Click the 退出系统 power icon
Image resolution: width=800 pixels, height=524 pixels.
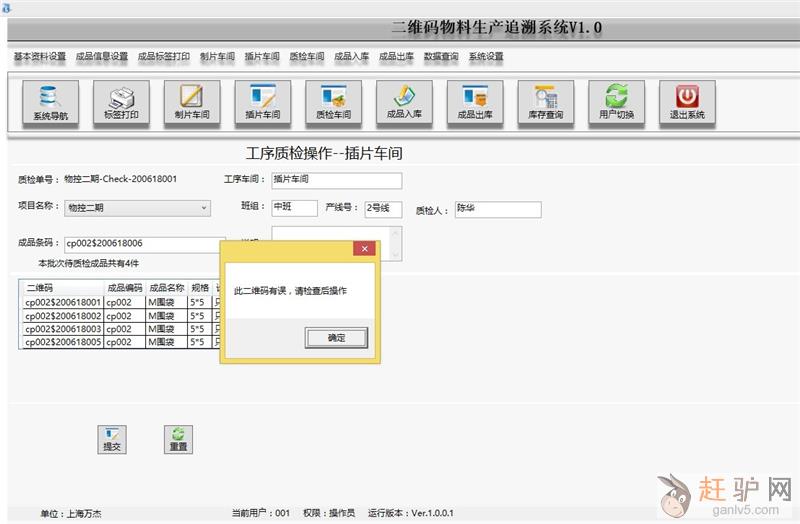(687, 104)
